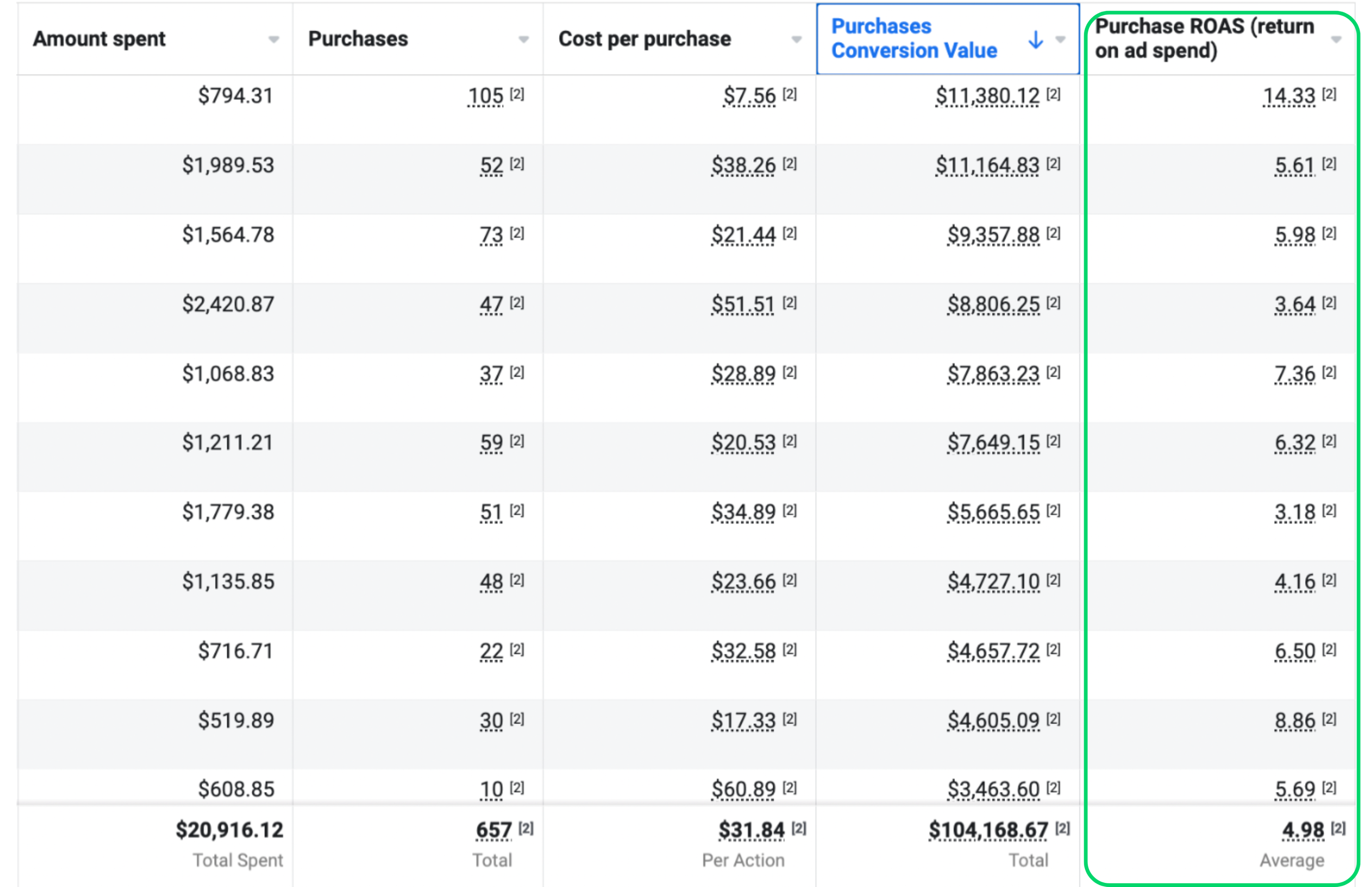Image resolution: width=1372 pixels, height=887 pixels.
Task: Click the $31.84 Per Action summary
Action: (x=752, y=830)
